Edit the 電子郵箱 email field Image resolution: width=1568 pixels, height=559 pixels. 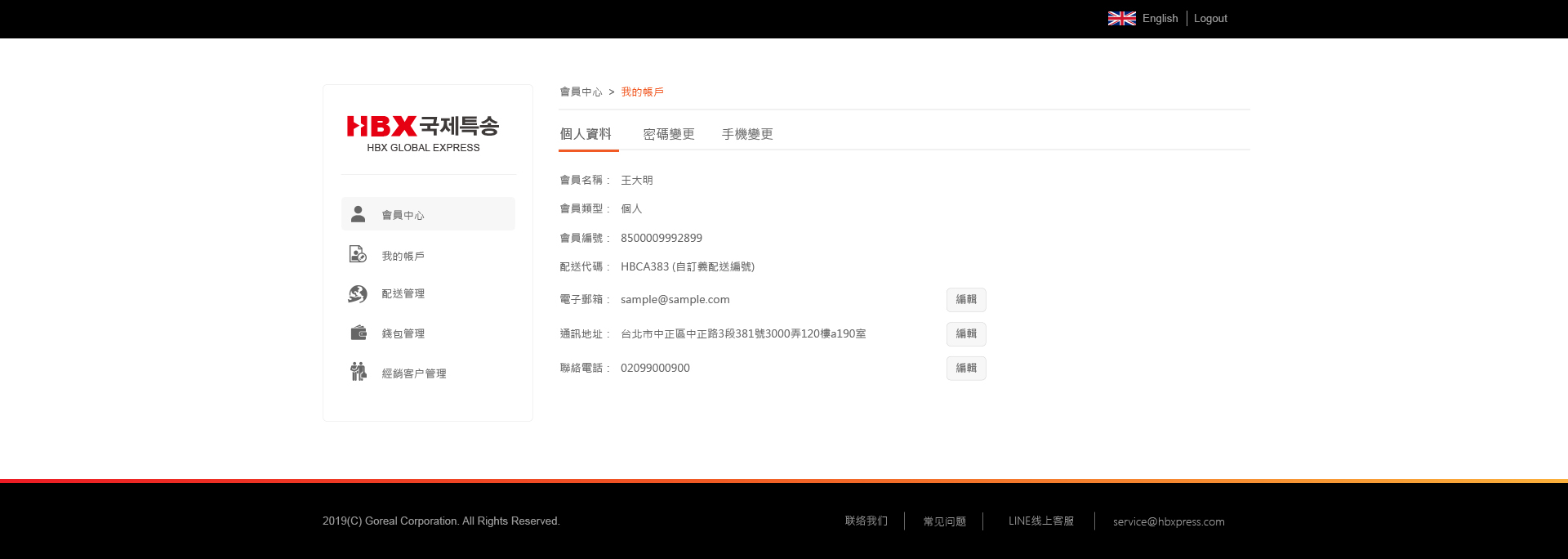[x=966, y=300]
